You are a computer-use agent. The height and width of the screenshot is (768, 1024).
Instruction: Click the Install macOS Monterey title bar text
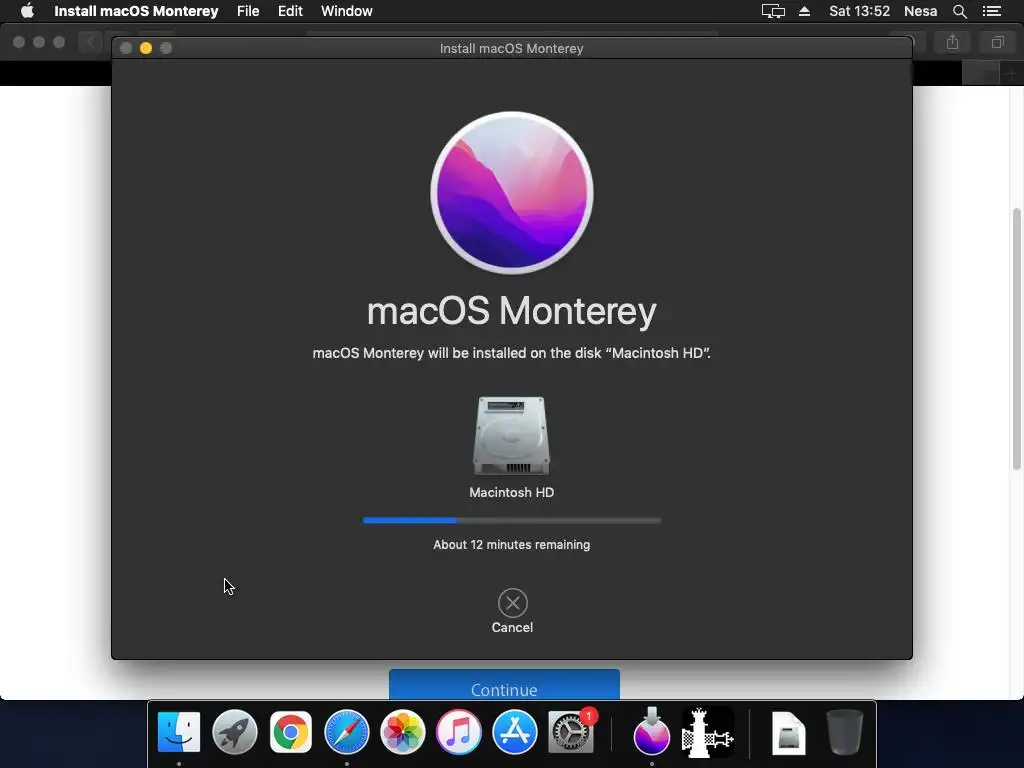click(511, 48)
